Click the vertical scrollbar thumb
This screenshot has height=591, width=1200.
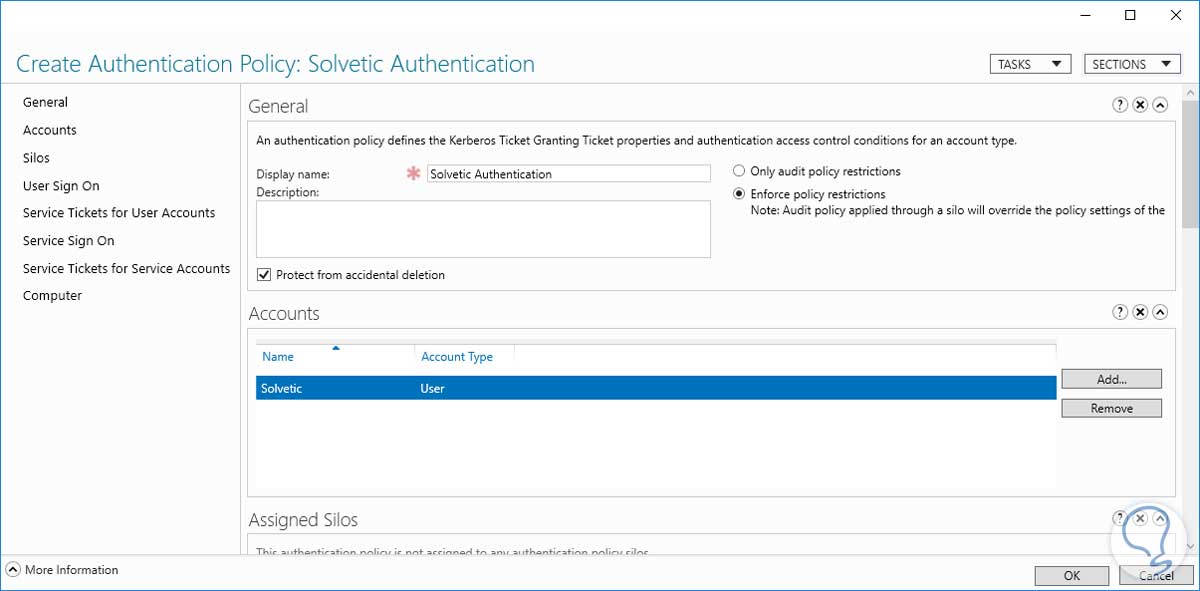[1190, 160]
